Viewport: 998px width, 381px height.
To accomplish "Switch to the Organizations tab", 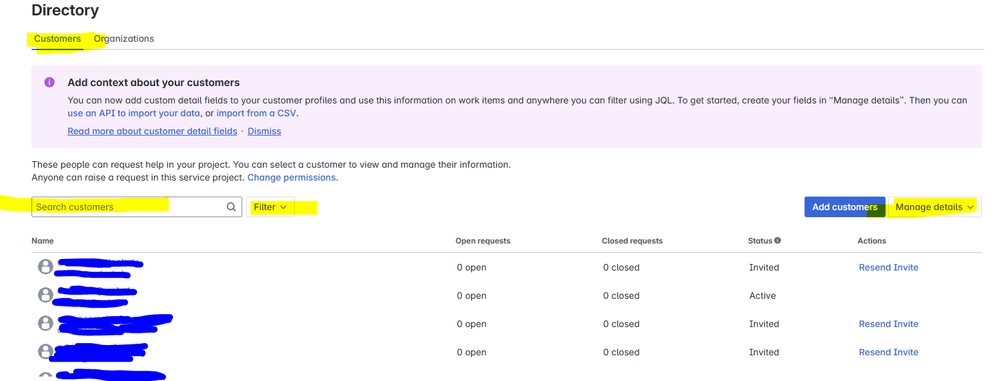I will coord(124,39).
